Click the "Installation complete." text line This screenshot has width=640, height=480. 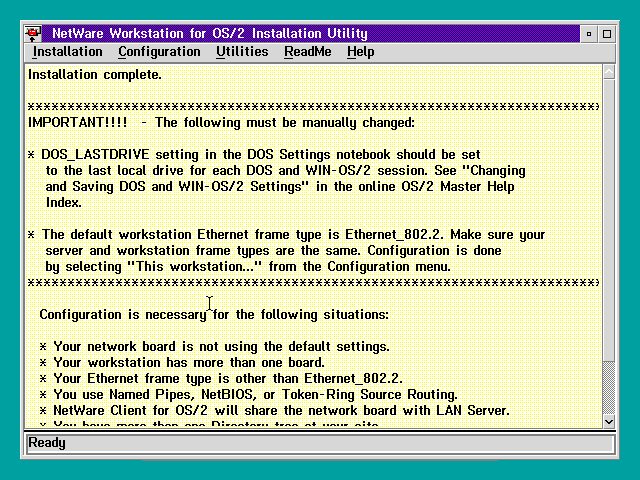(x=95, y=75)
